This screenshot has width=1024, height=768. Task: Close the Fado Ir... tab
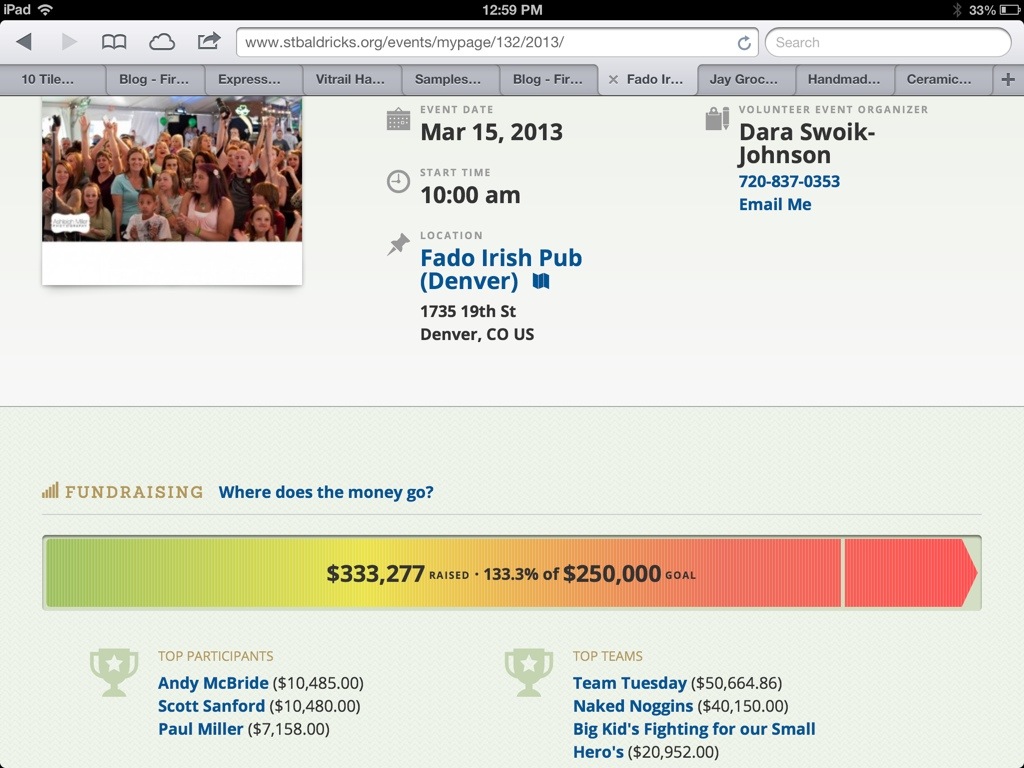613,79
